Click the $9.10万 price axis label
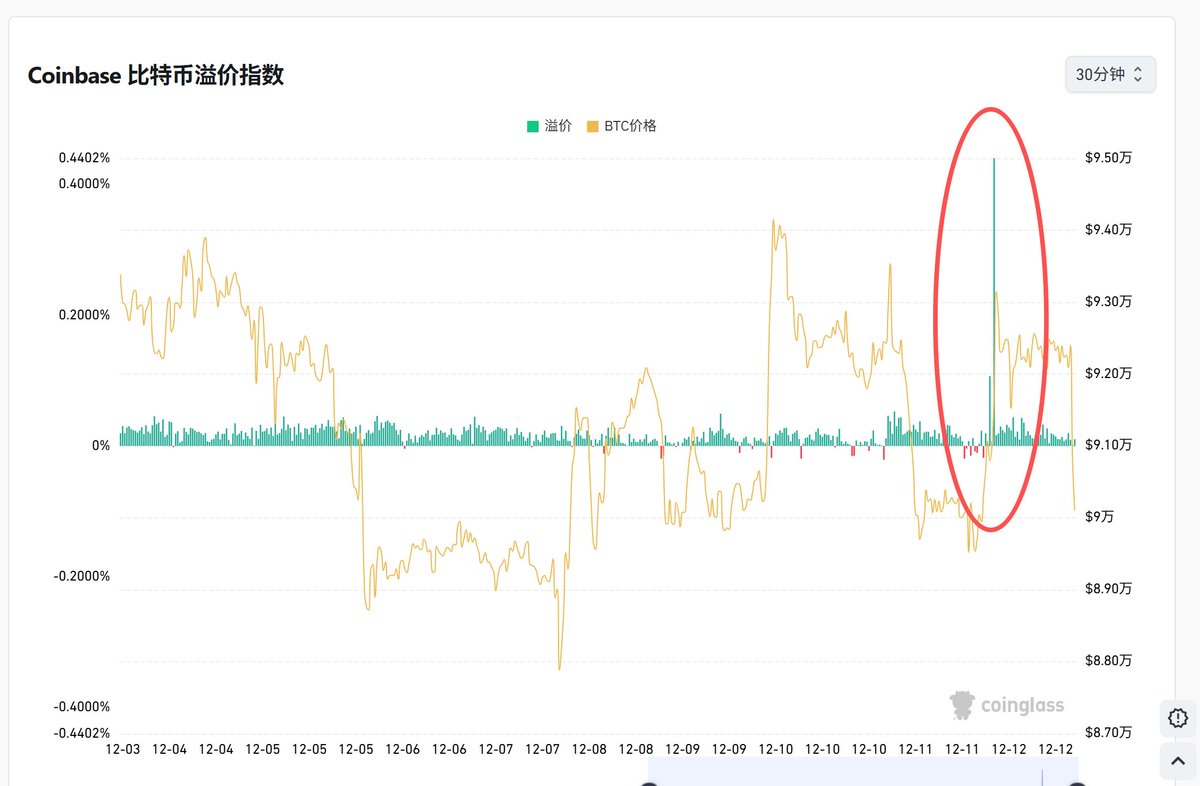 [x=1109, y=445]
